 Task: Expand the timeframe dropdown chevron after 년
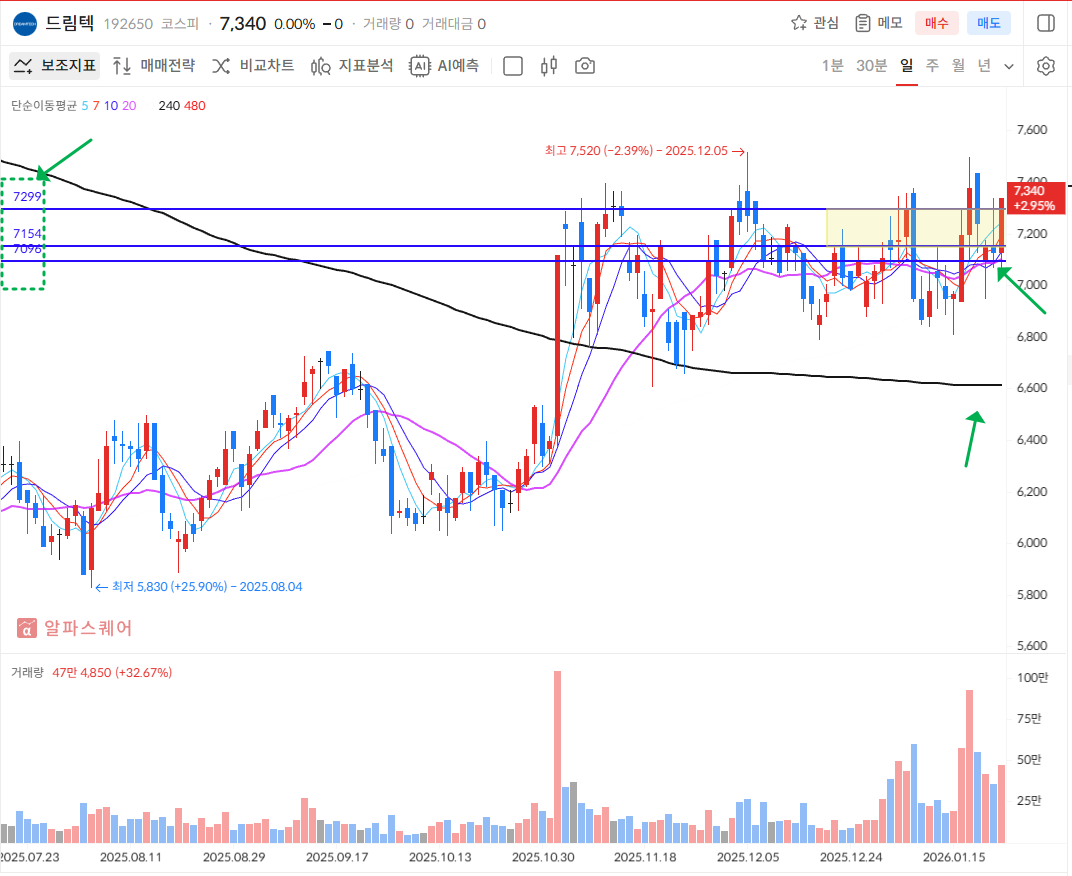[x=1009, y=66]
